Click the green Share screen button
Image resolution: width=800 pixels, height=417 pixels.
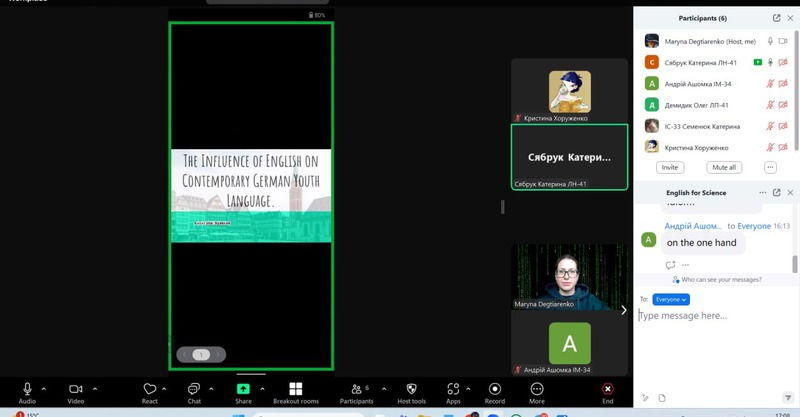pos(243,393)
